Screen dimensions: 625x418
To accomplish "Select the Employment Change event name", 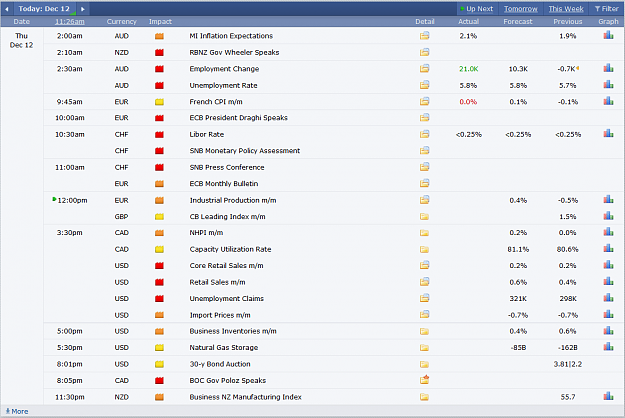I will [x=224, y=69].
